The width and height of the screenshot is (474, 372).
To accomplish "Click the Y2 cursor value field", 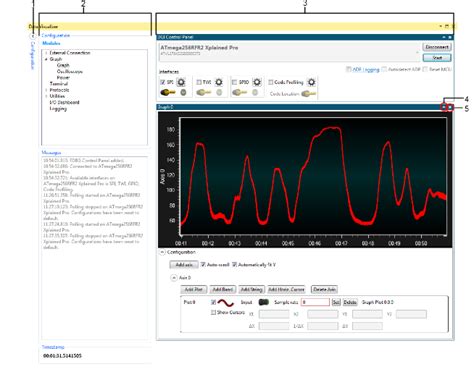I will [411, 314].
